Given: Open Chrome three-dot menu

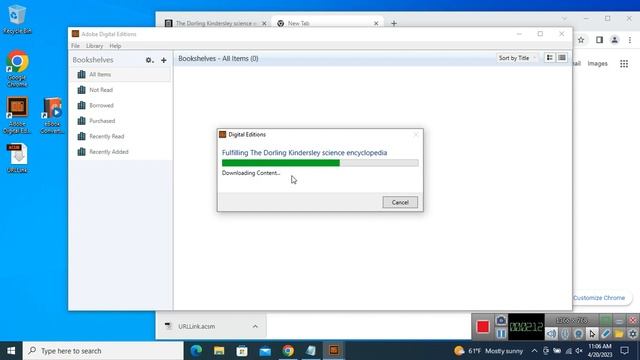Looking at the screenshot, I should (x=630, y=40).
